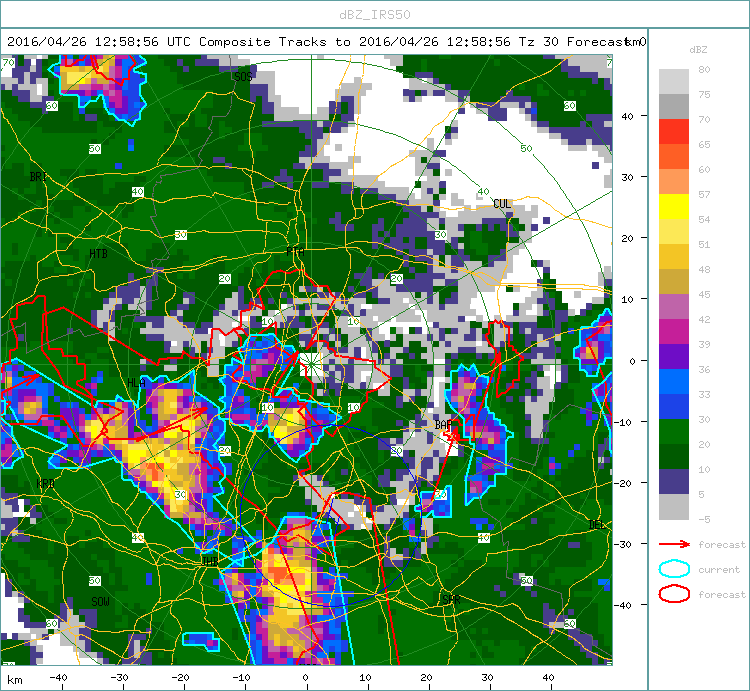Click the SOS station label
750x691 pixels.
tap(243, 77)
